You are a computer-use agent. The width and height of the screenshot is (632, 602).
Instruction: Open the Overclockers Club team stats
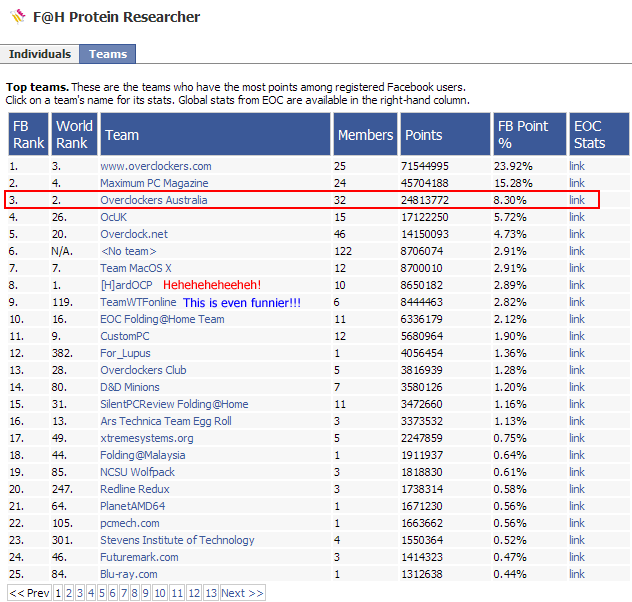(143, 370)
